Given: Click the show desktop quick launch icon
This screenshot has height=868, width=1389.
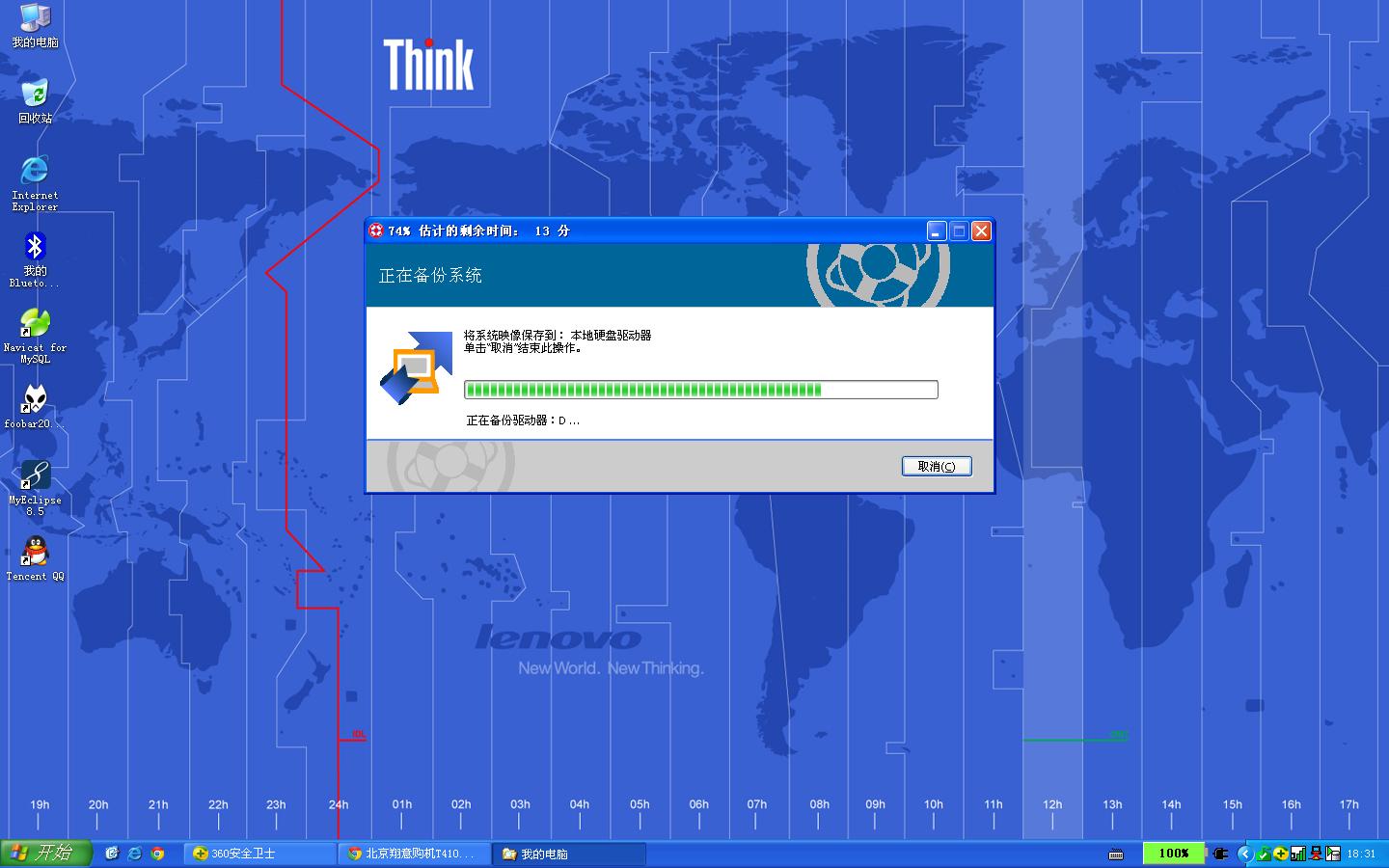Looking at the screenshot, I should pyautogui.click(x=112, y=854).
